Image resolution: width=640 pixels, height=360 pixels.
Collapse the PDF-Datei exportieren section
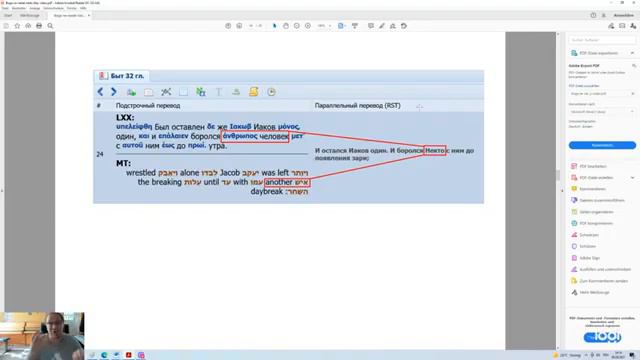point(632,53)
